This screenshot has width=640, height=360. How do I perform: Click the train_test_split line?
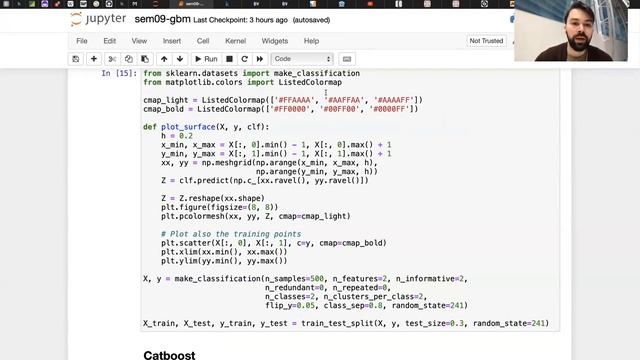(346, 324)
